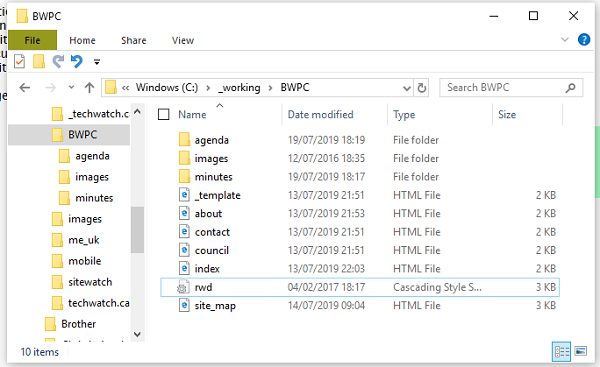Switch to Details view layout
This screenshot has width=600, height=367.
point(561,351)
